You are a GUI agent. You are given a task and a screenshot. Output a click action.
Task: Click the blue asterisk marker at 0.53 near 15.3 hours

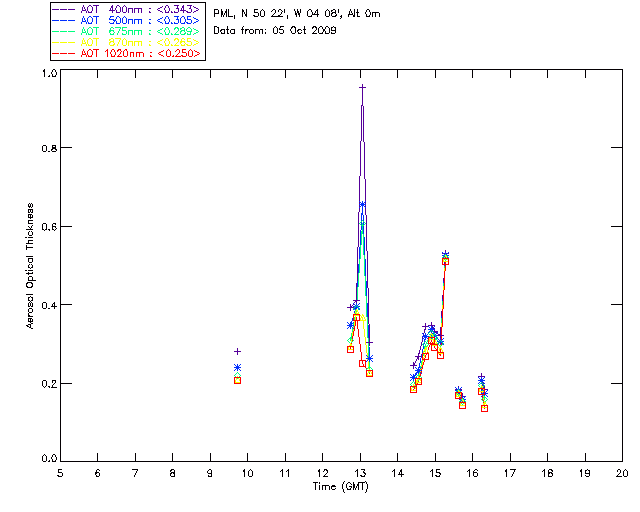[445, 254]
